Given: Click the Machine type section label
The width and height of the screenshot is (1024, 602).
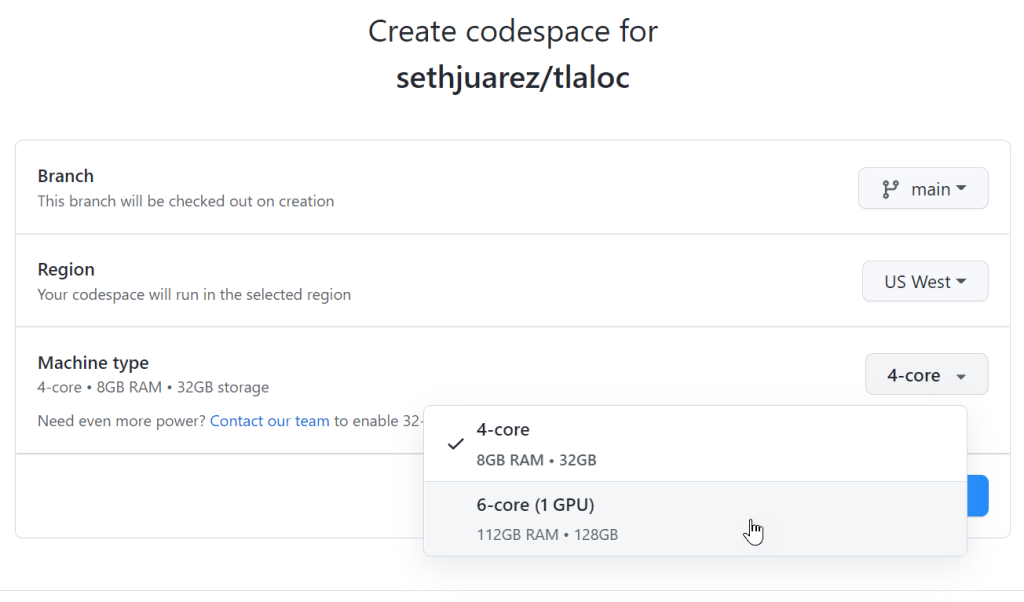Looking at the screenshot, I should 93,363.
